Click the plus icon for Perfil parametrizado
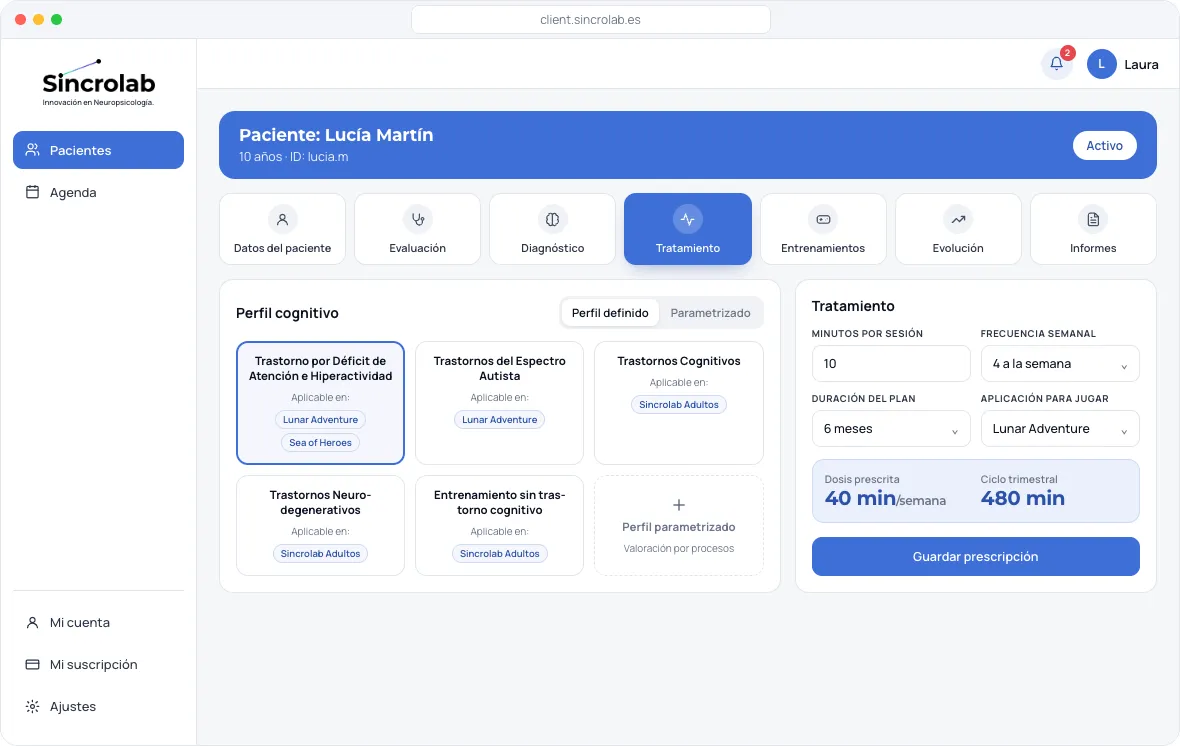1180x746 pixels. (x=679, y=505)
